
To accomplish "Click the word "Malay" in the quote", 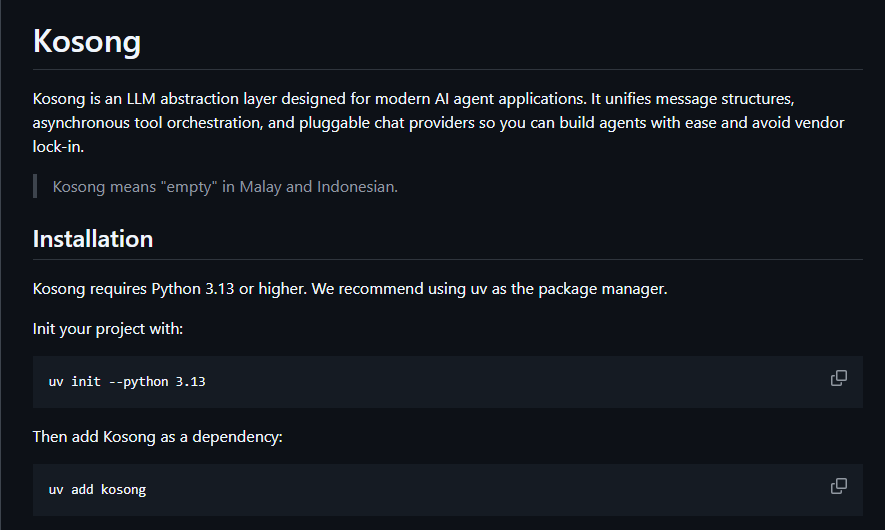I will click(x=260, y=186).
